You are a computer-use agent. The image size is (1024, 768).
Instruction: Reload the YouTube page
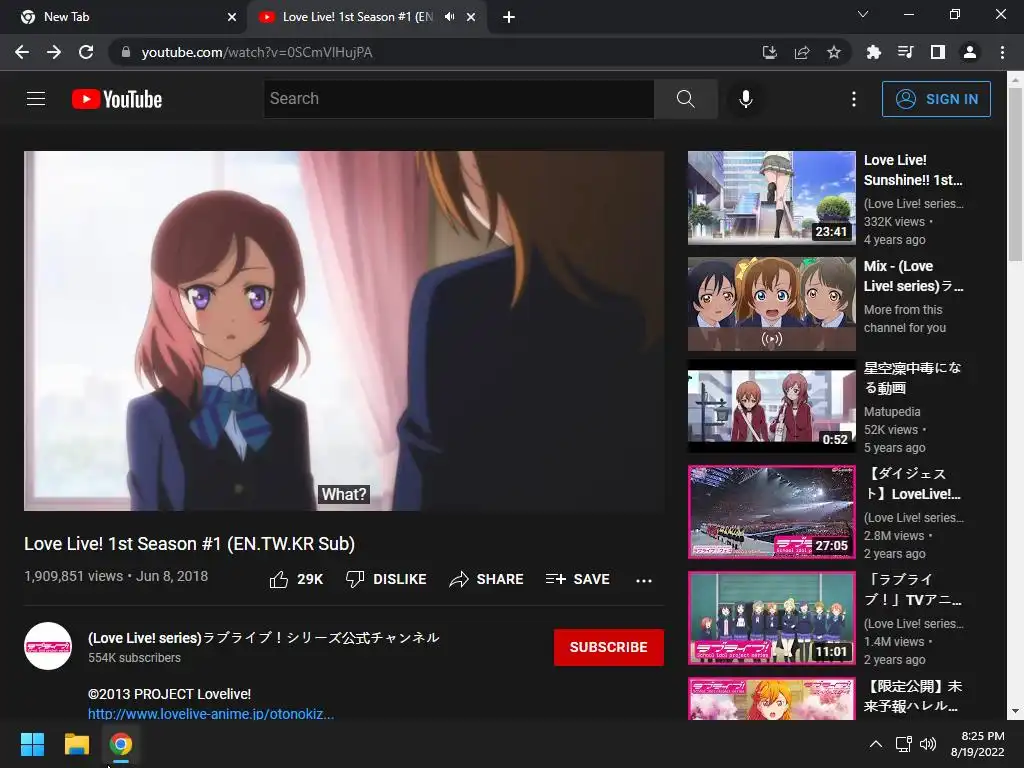[86, 52]
